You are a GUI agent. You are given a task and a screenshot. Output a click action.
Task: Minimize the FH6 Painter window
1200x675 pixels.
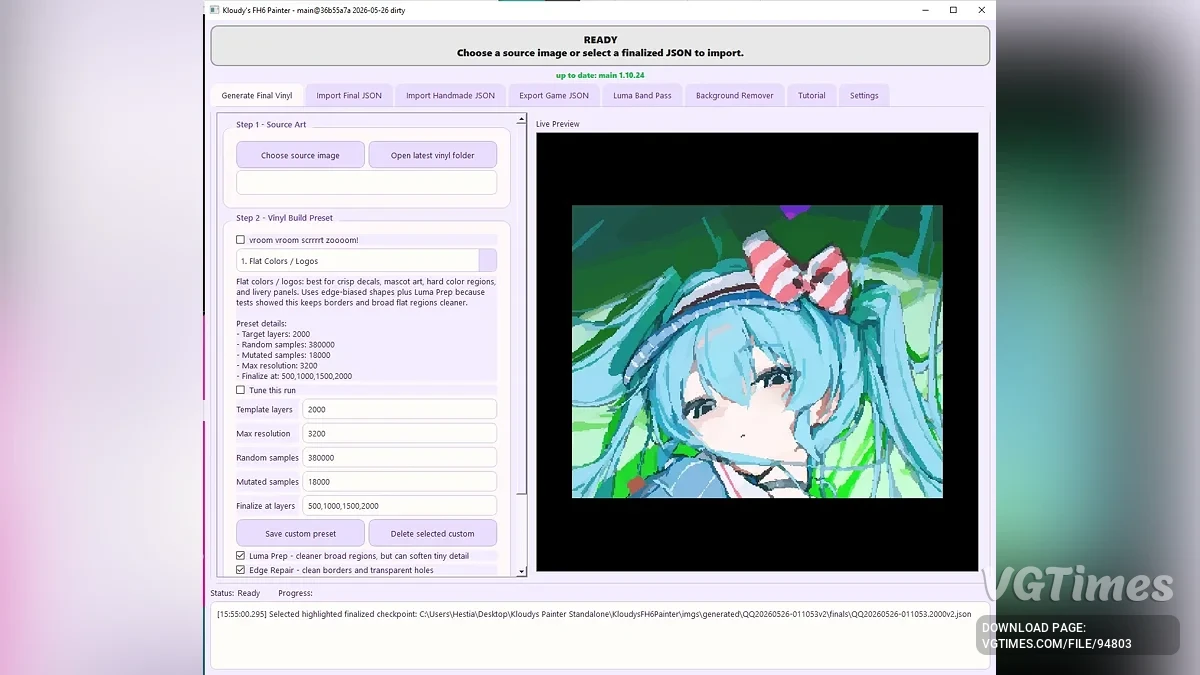[x=925, y=10]
